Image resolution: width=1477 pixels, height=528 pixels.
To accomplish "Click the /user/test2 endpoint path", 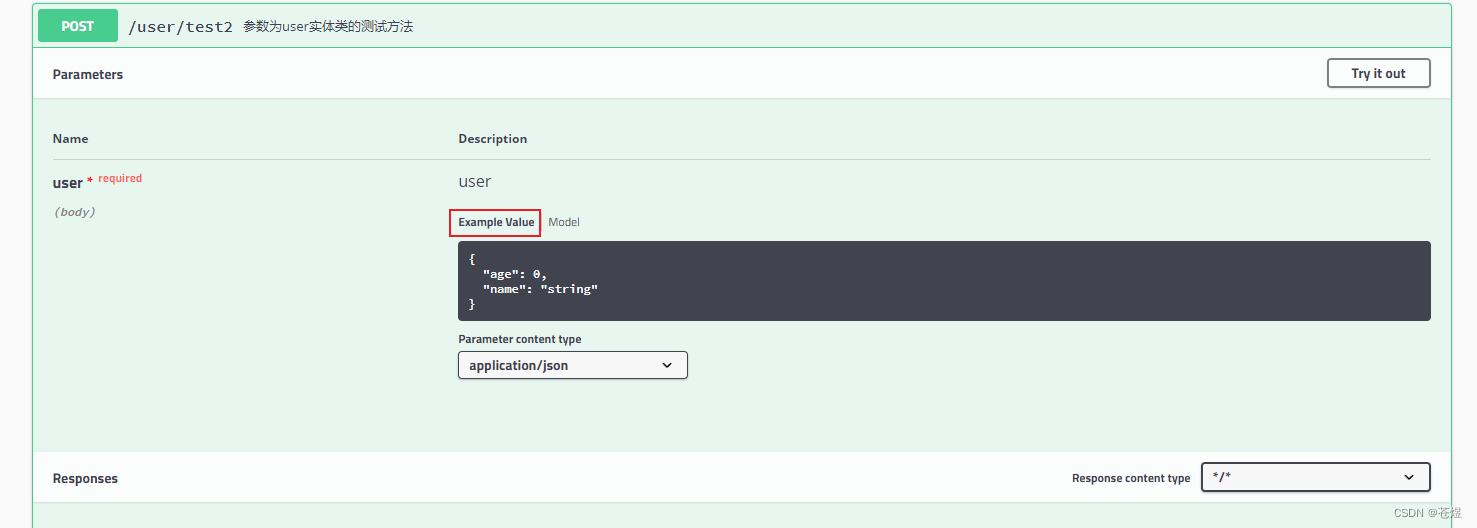I will click(x=180, y=27).
